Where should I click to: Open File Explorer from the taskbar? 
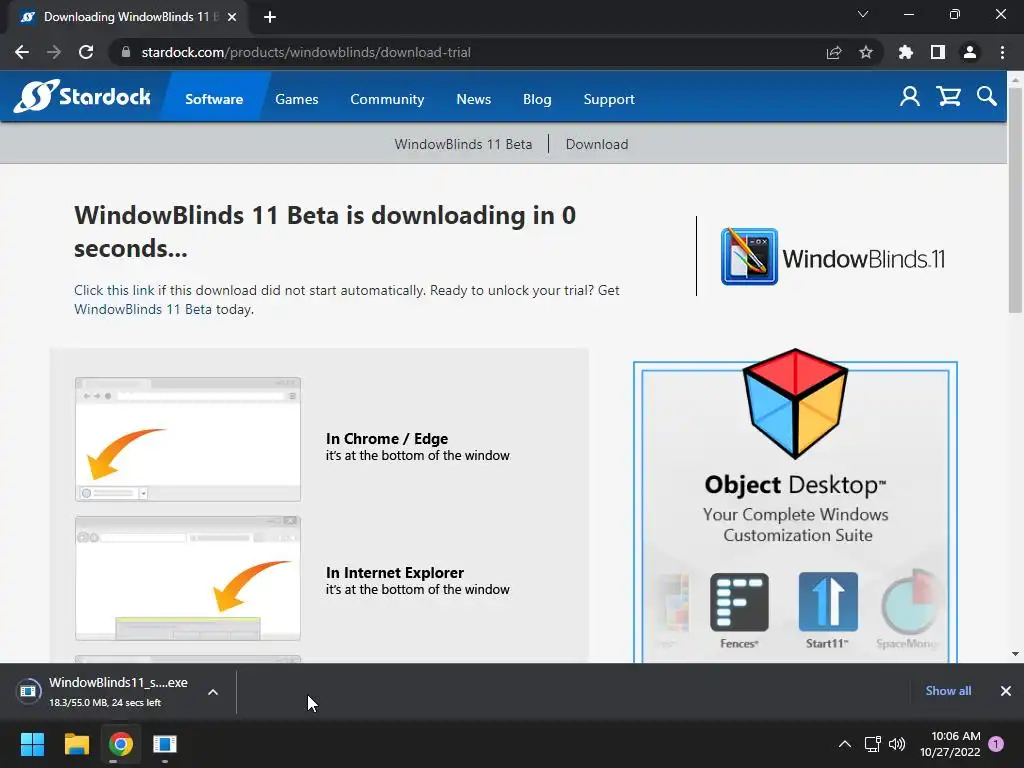pos(76,744)
